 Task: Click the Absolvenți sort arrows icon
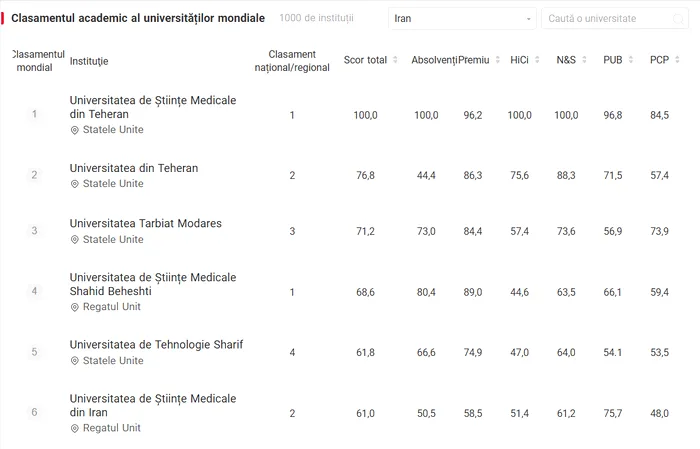(x=457, y=60)
